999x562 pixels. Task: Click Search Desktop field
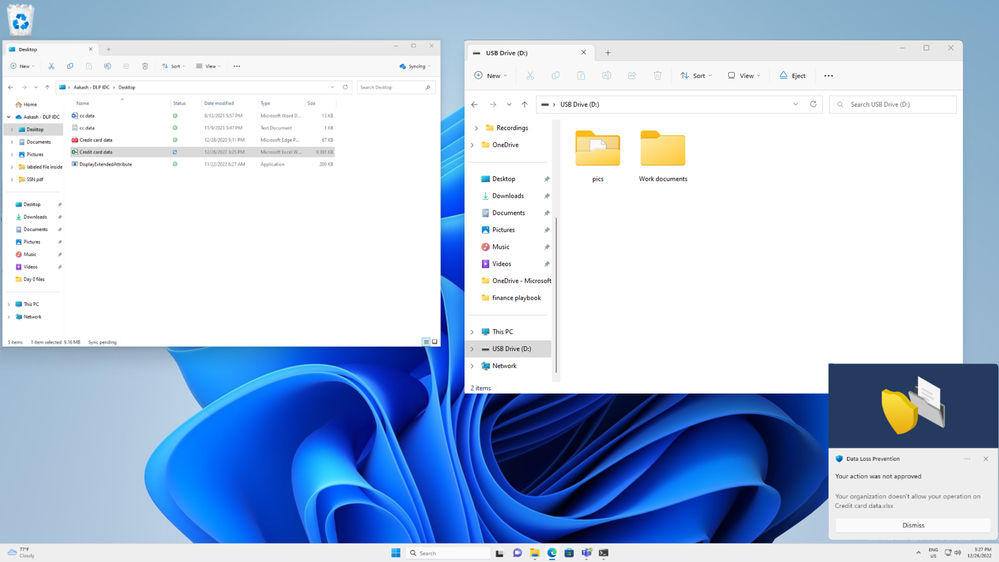[395, 87]
